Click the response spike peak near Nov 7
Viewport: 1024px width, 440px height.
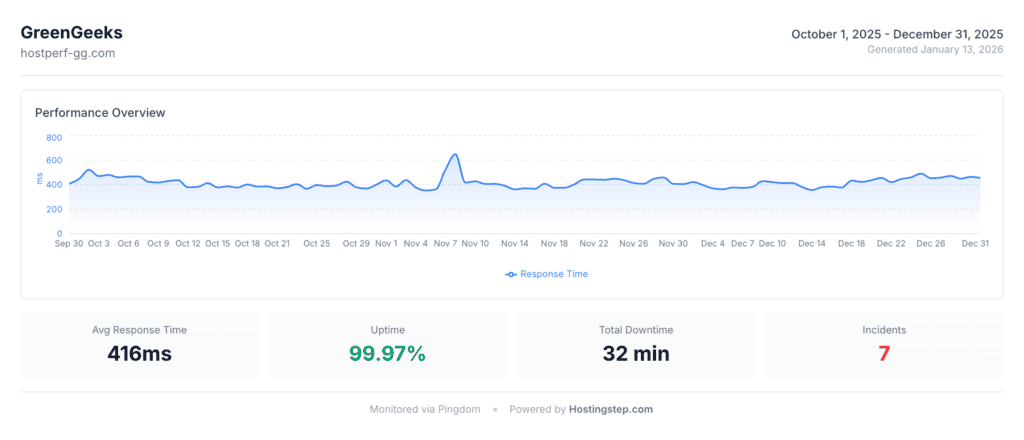coord(455,155)
